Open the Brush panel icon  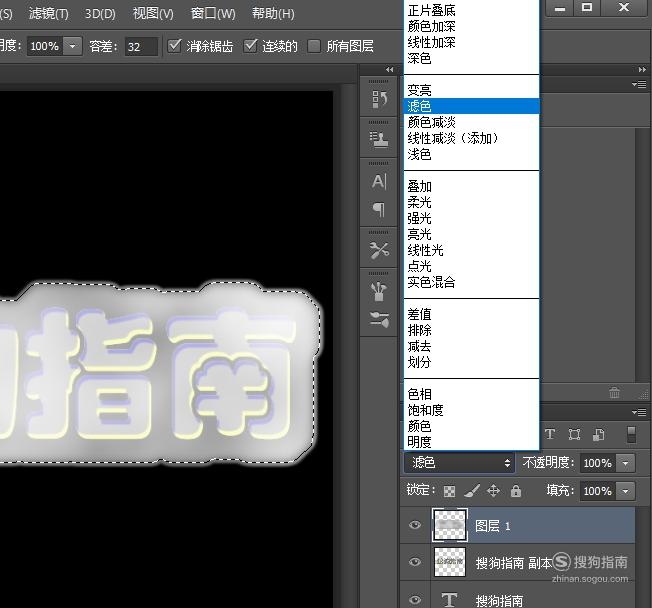pos(379,292)
